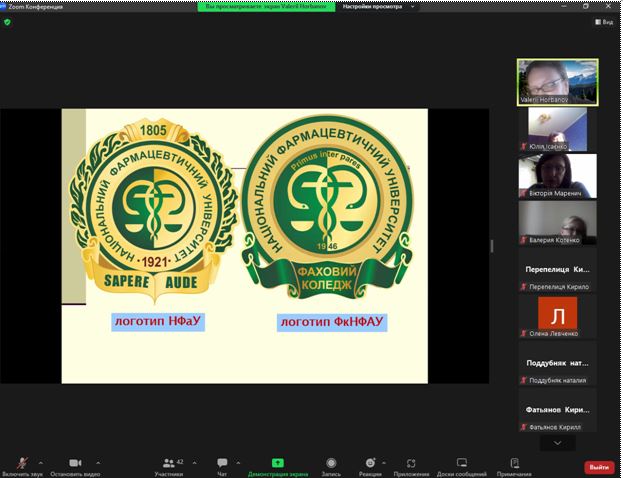This screenshot has width=623, height=478.
Task: Click the 'логотип НФаУ' caption
Action: point(158,321)
